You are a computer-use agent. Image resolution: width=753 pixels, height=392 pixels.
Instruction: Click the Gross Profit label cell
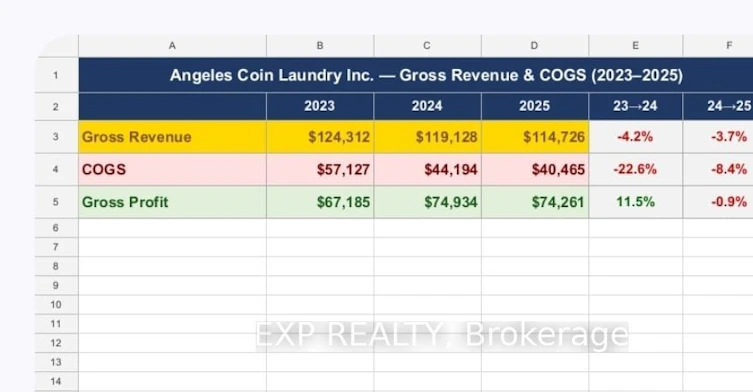[172, 202]
